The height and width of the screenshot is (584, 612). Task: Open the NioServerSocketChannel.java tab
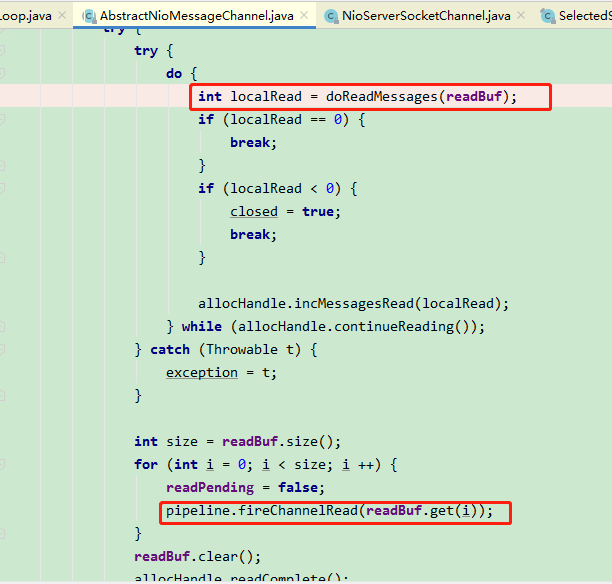(x=426, y=16)
